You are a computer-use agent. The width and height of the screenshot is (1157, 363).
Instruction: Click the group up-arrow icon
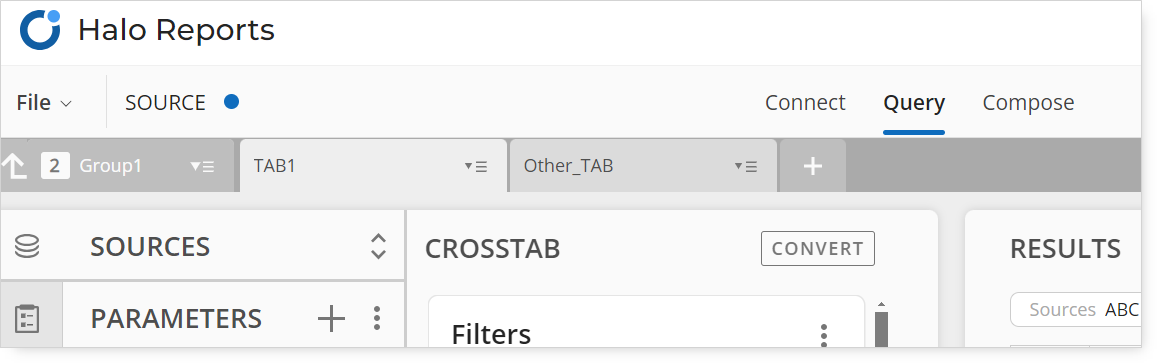[x=15, y=166]
